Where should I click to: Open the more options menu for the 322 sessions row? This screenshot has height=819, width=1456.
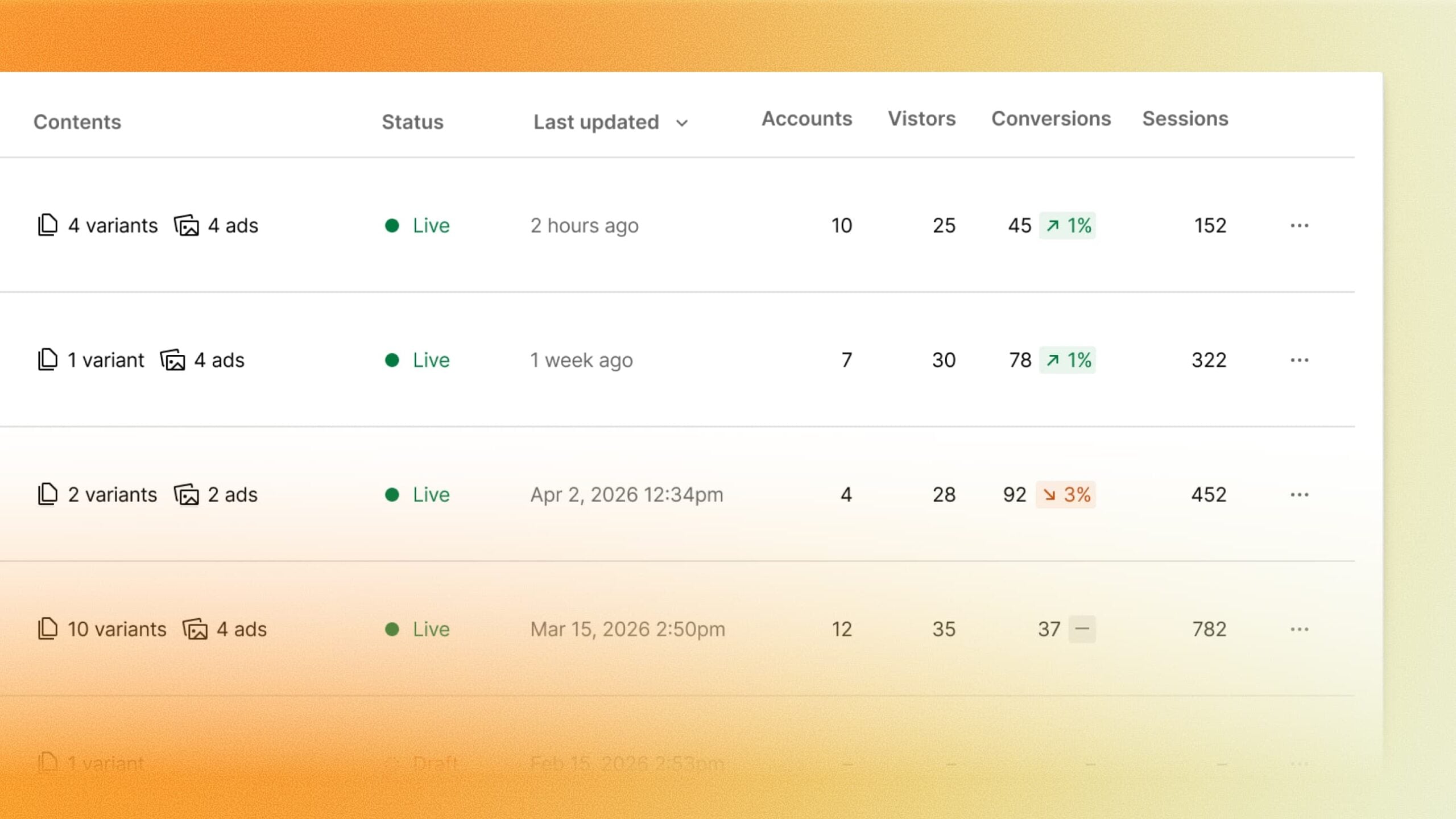[1300, 360]
